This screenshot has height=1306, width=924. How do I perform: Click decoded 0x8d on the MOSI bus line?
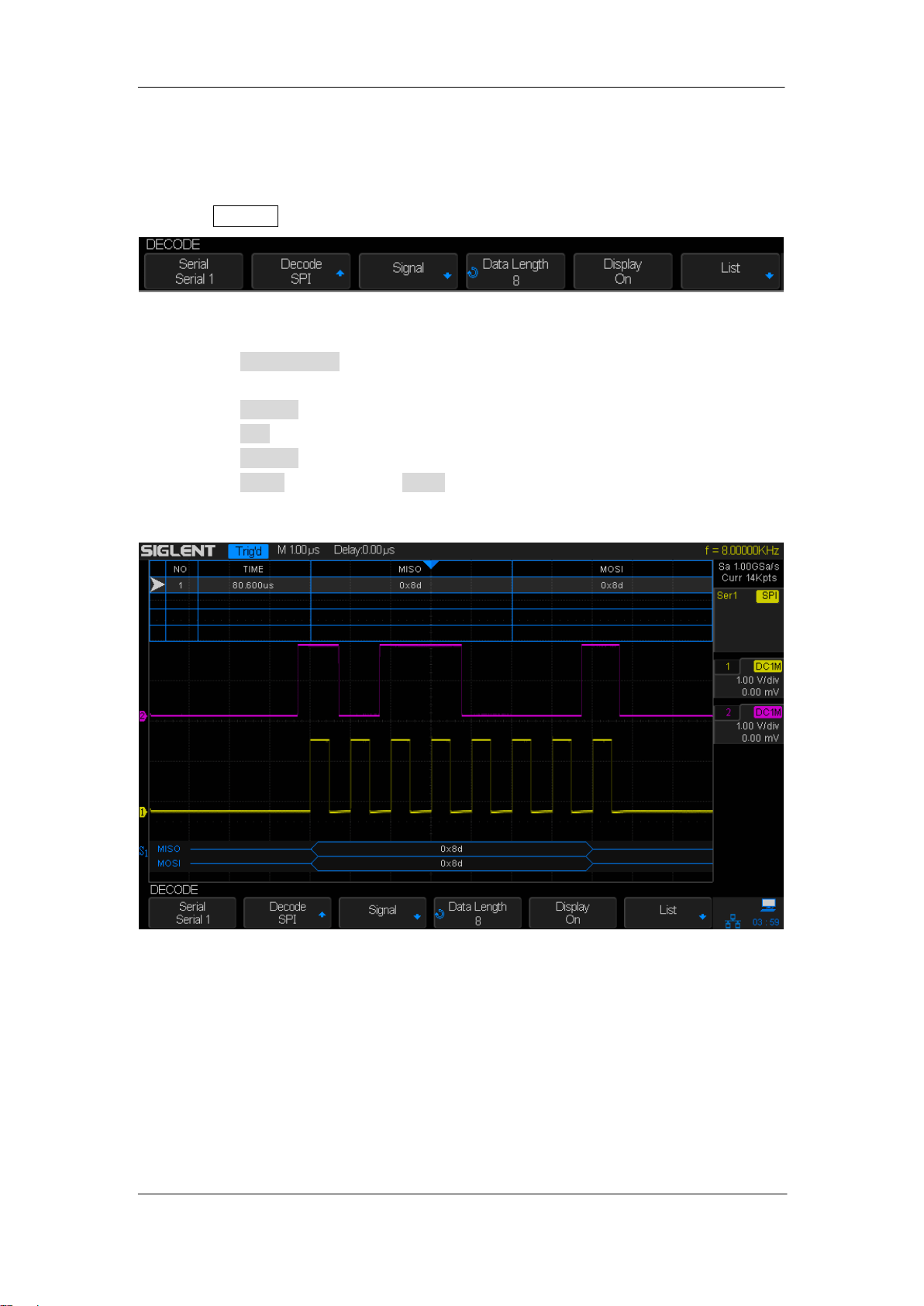[x=452, y=863]
